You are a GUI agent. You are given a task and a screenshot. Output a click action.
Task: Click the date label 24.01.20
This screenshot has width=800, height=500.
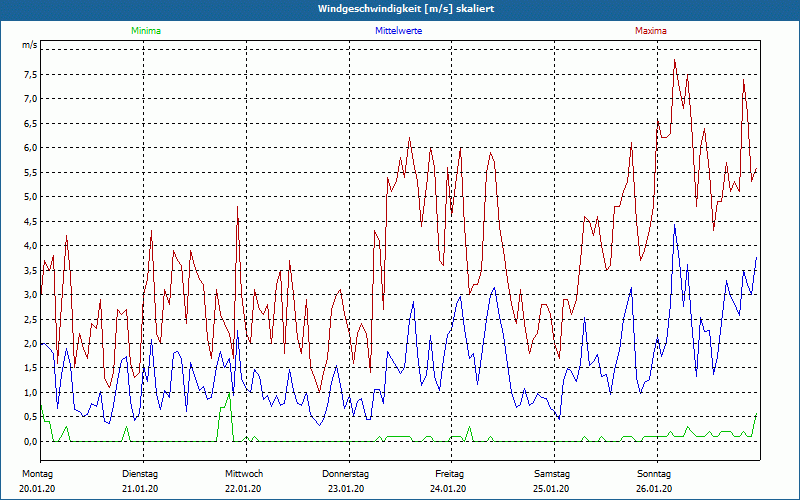pos(448,489)
